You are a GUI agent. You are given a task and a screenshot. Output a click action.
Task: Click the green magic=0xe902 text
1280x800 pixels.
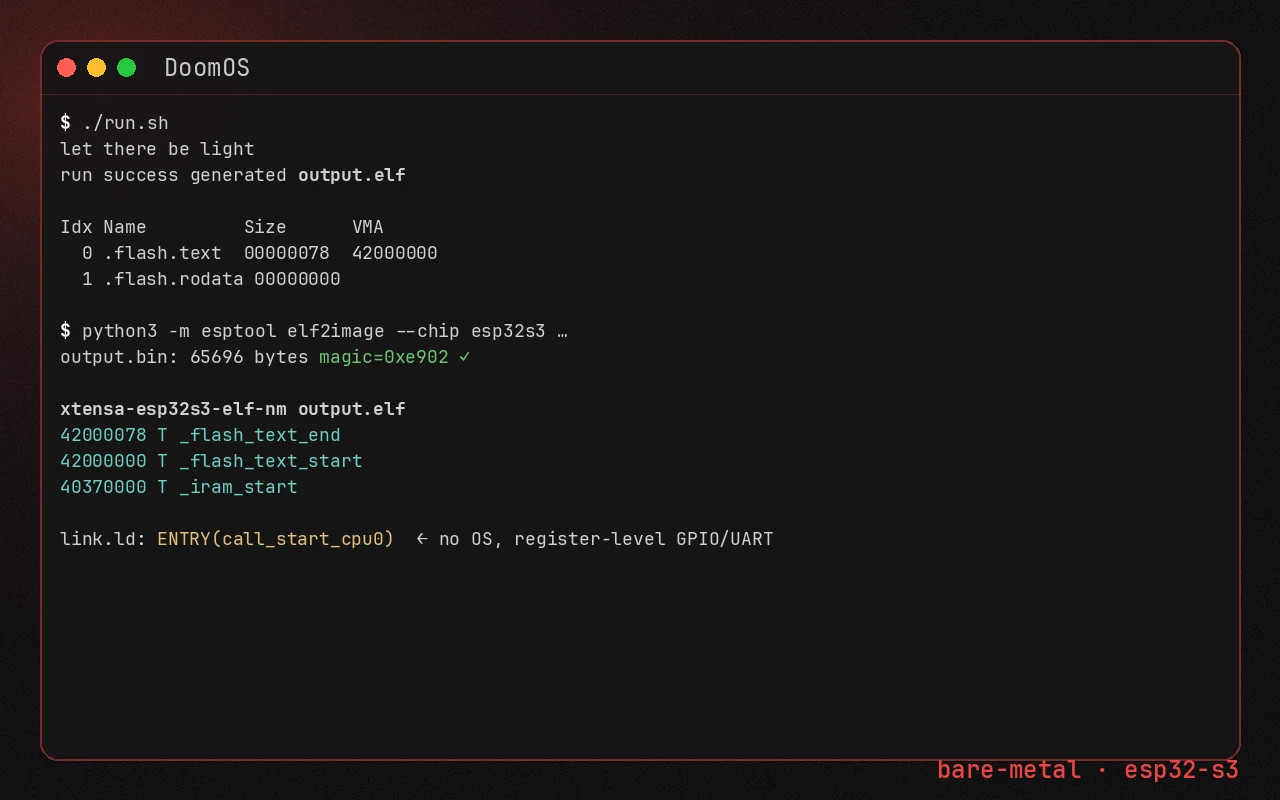coord(384,357)
